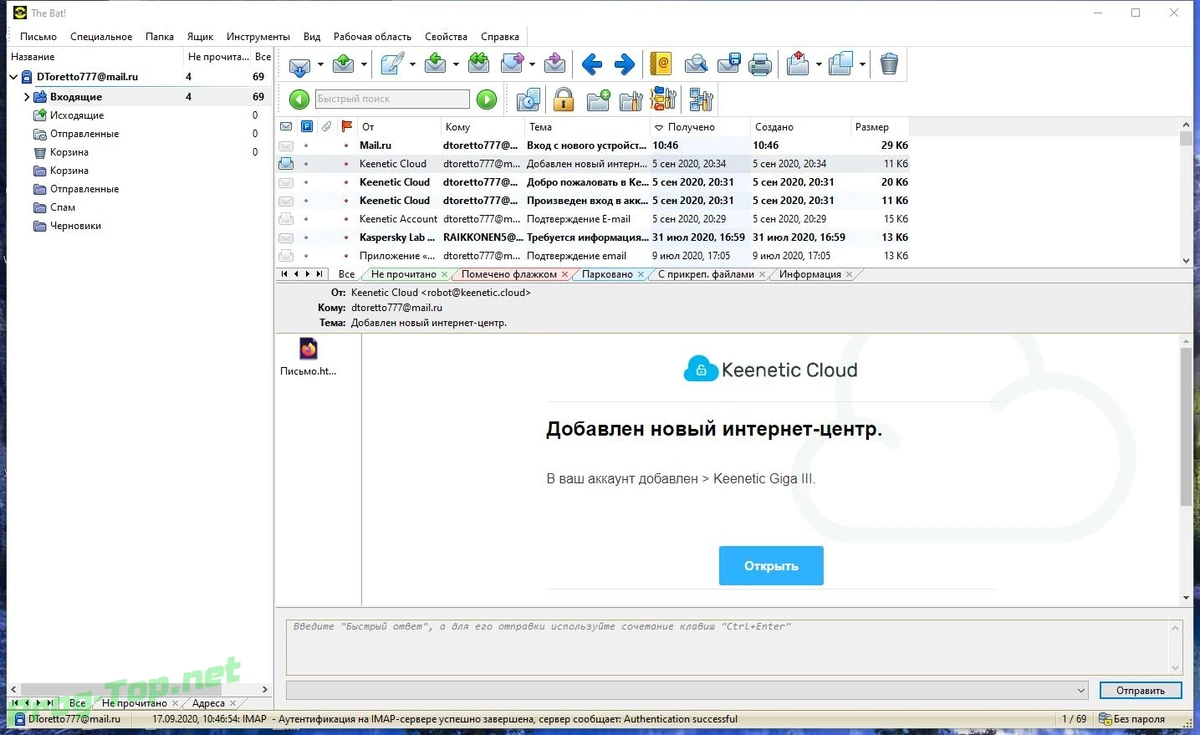This screenshot has width=1200, height=735.
Task: Open the quick reply combo box dropdown
Action: point(1080,690)
